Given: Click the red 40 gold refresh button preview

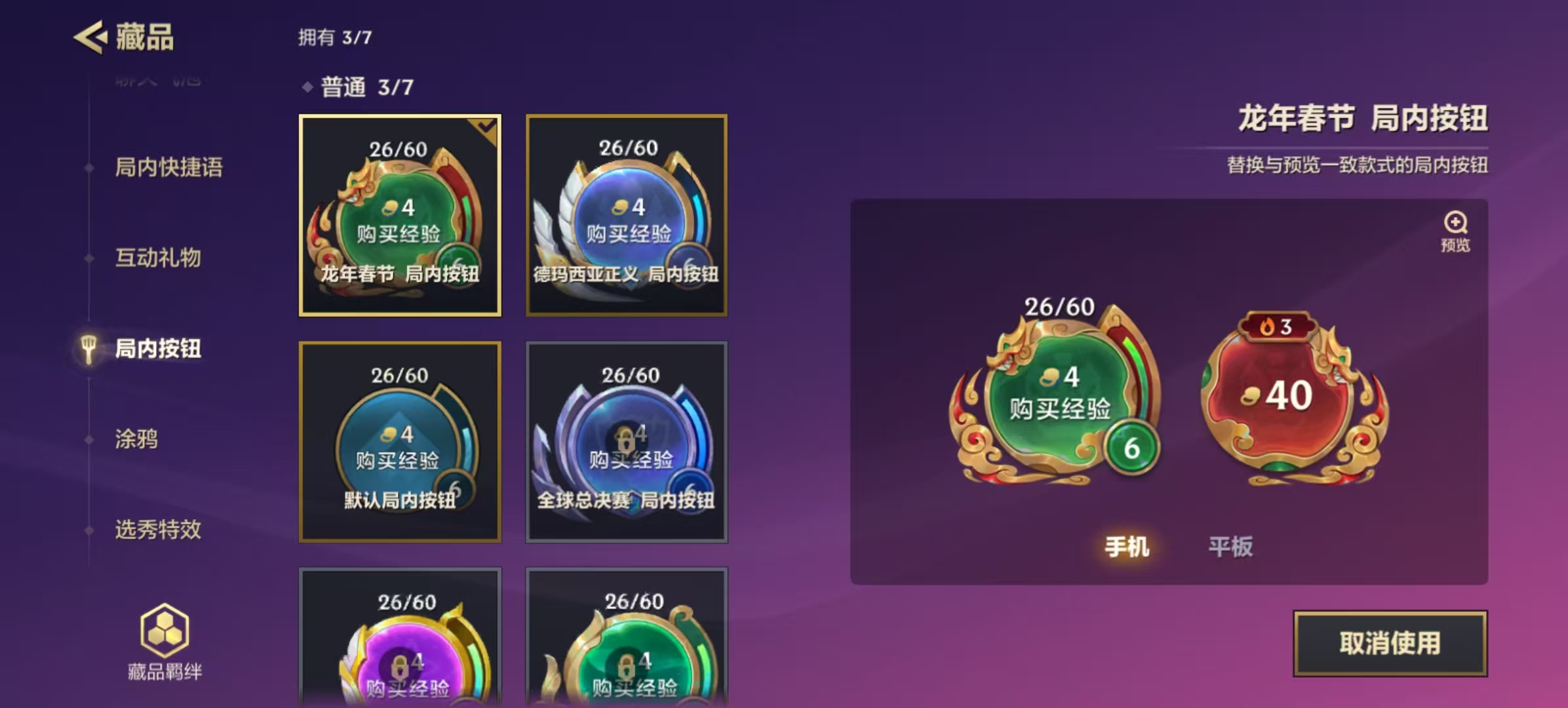Looking at the screenshot, I should pyautogui.click(x=1293, y=398).
